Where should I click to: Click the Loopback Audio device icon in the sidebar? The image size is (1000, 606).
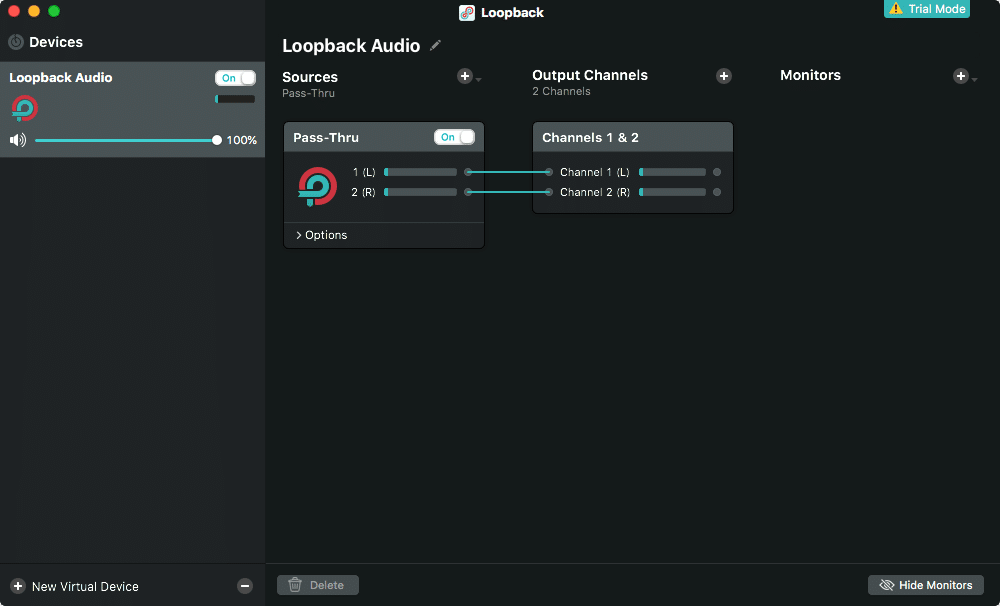click(24, 108)
